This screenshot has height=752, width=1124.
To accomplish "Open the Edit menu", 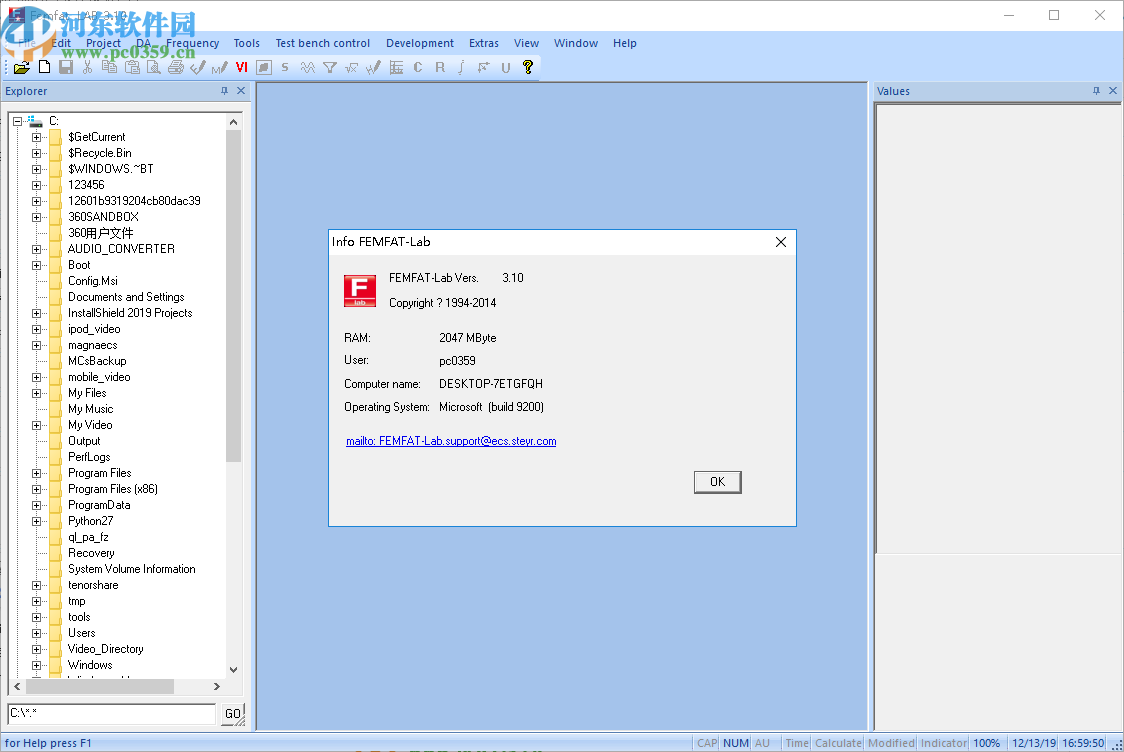I will [61, 43].
